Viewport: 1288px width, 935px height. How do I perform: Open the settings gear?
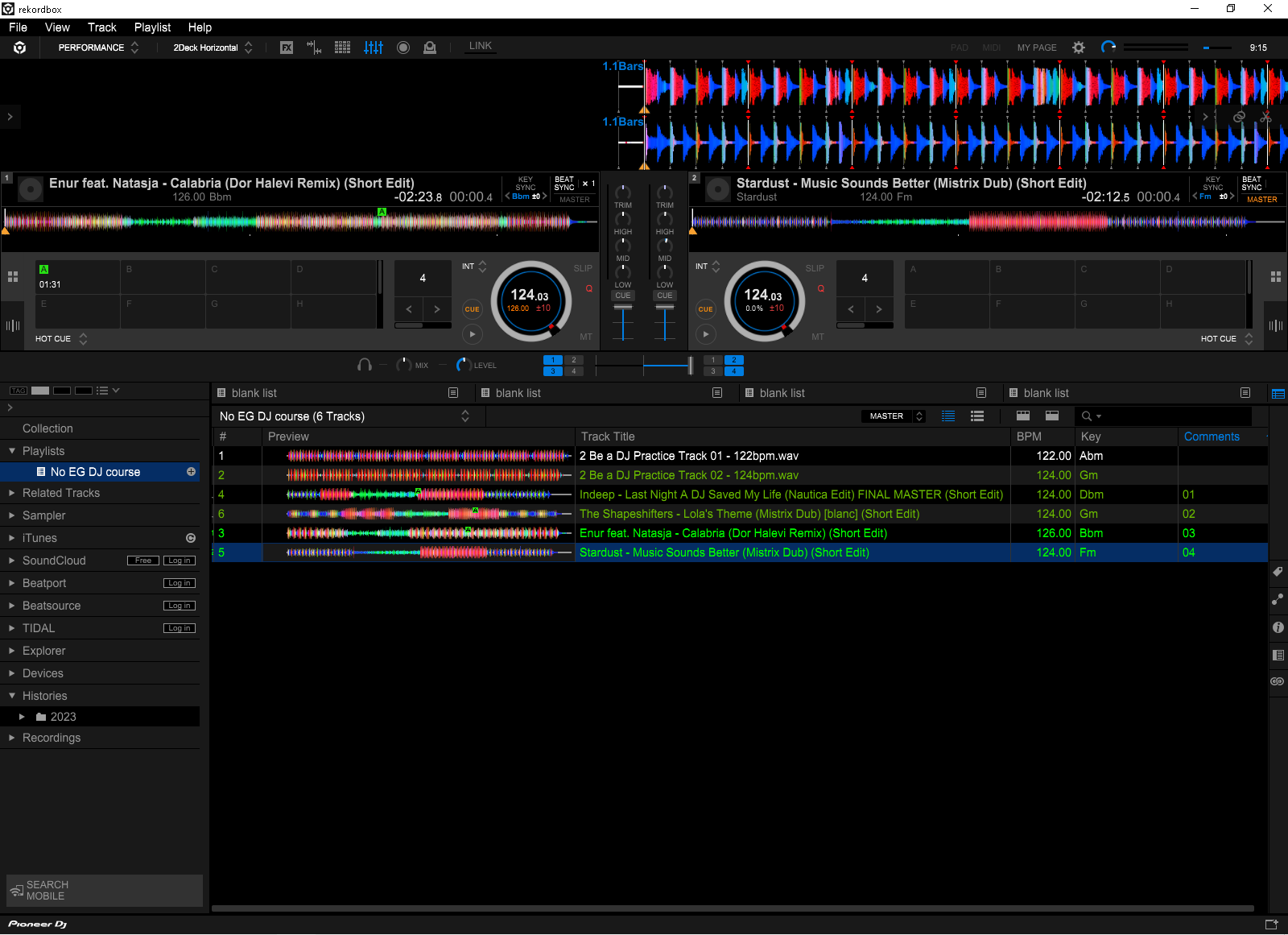point(1079,48)
